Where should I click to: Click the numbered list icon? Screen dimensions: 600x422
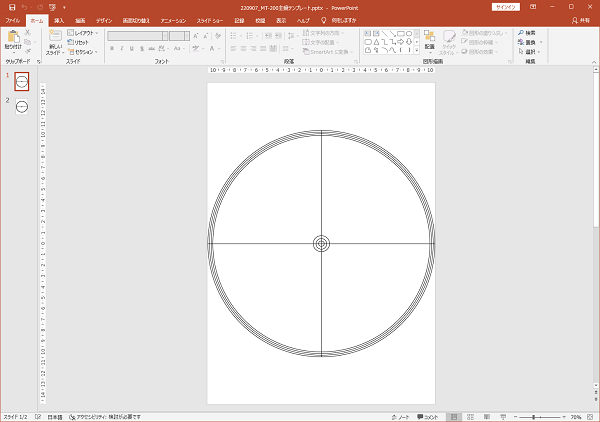(x=251, y=36)
